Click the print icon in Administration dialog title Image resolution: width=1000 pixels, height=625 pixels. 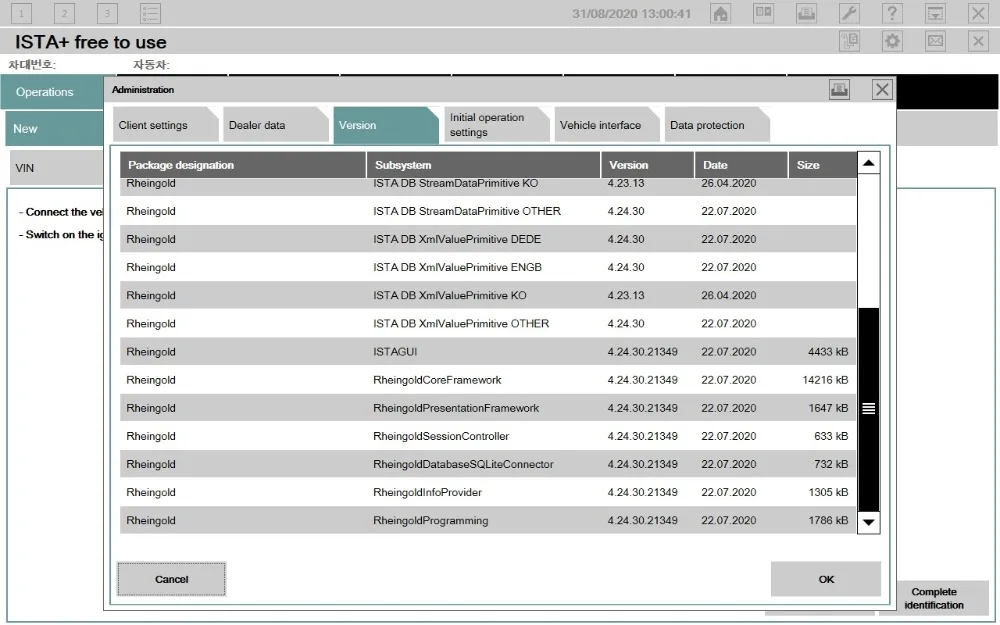839,90
